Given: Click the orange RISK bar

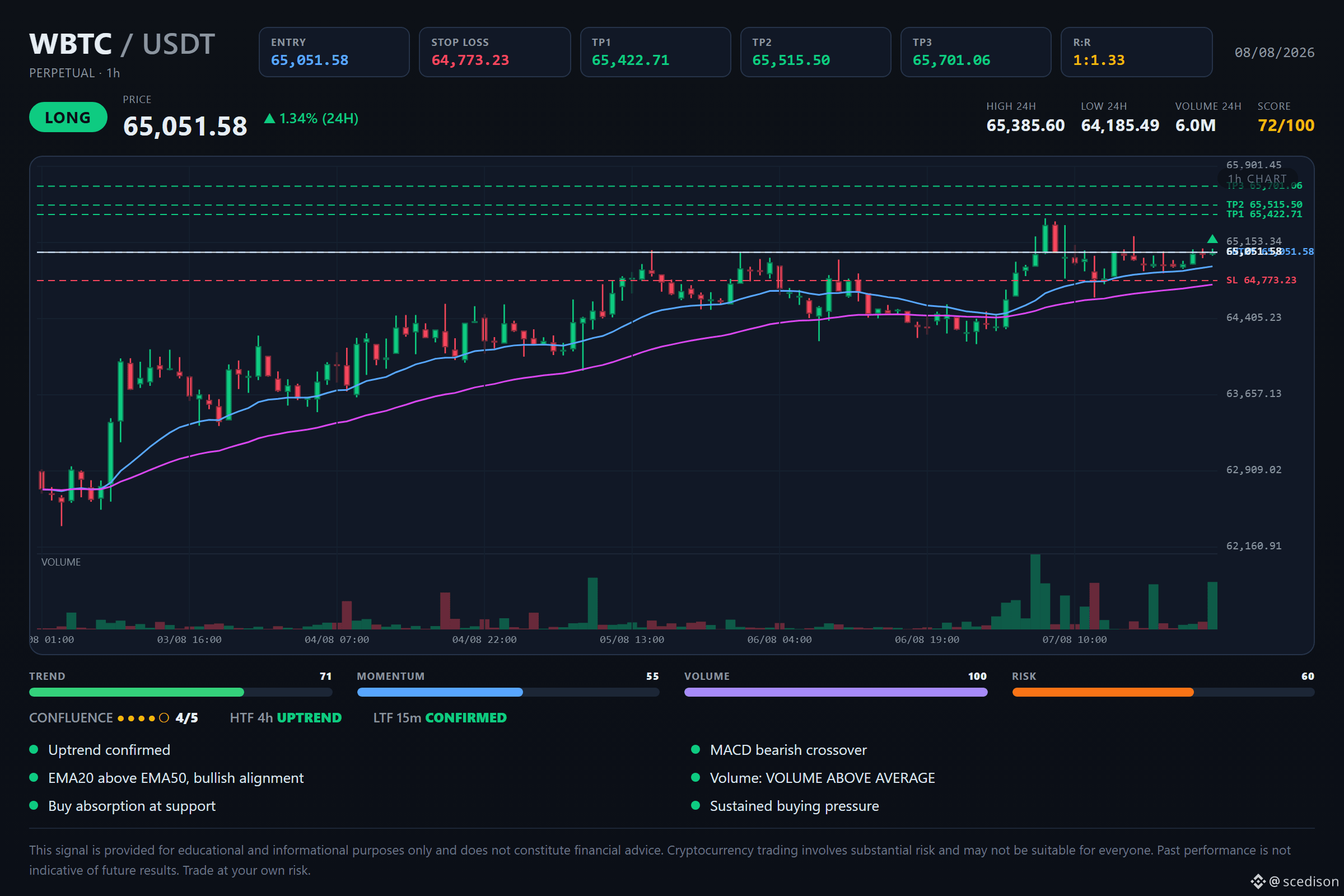Looking at the screenshot, I should tap(1163, 692).
